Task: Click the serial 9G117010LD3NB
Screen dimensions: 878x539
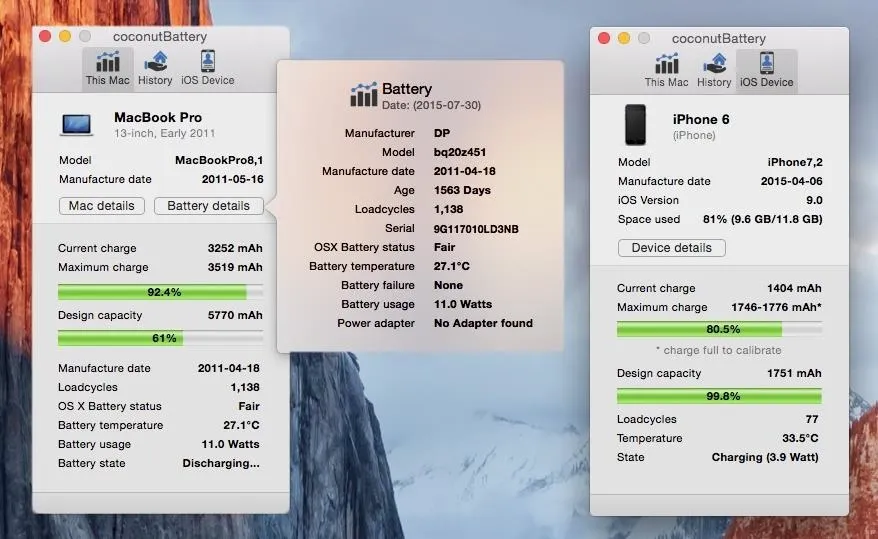Action: (x=476, y=229)
